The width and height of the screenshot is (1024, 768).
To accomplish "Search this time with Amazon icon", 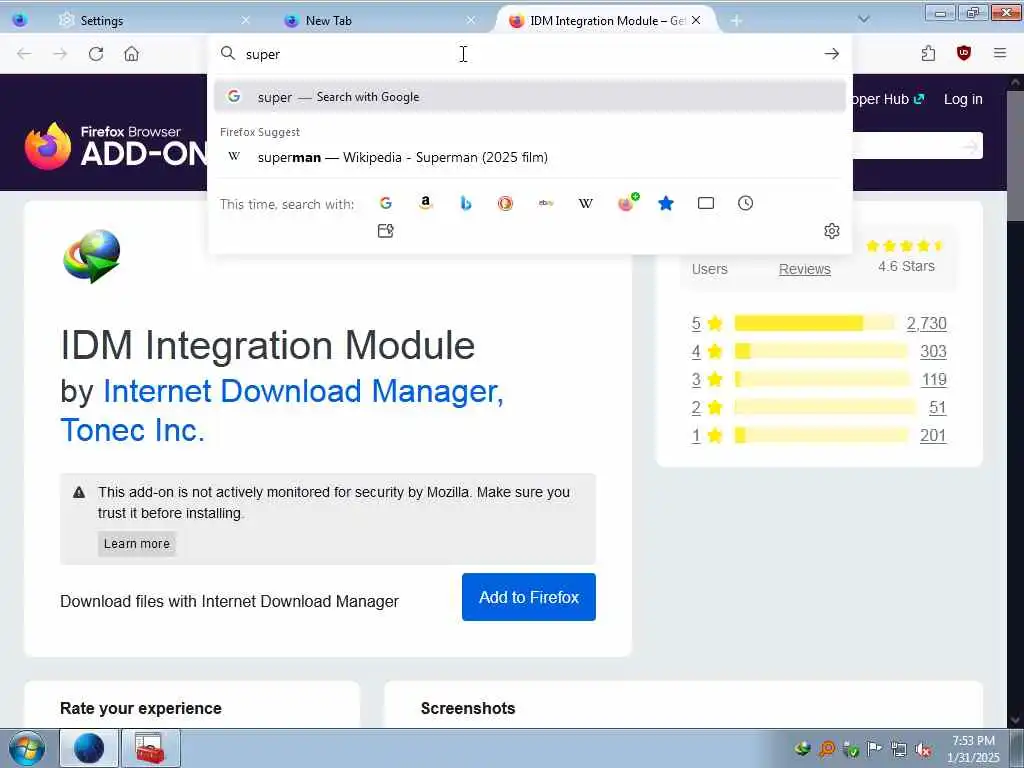I will coord(426,203).
